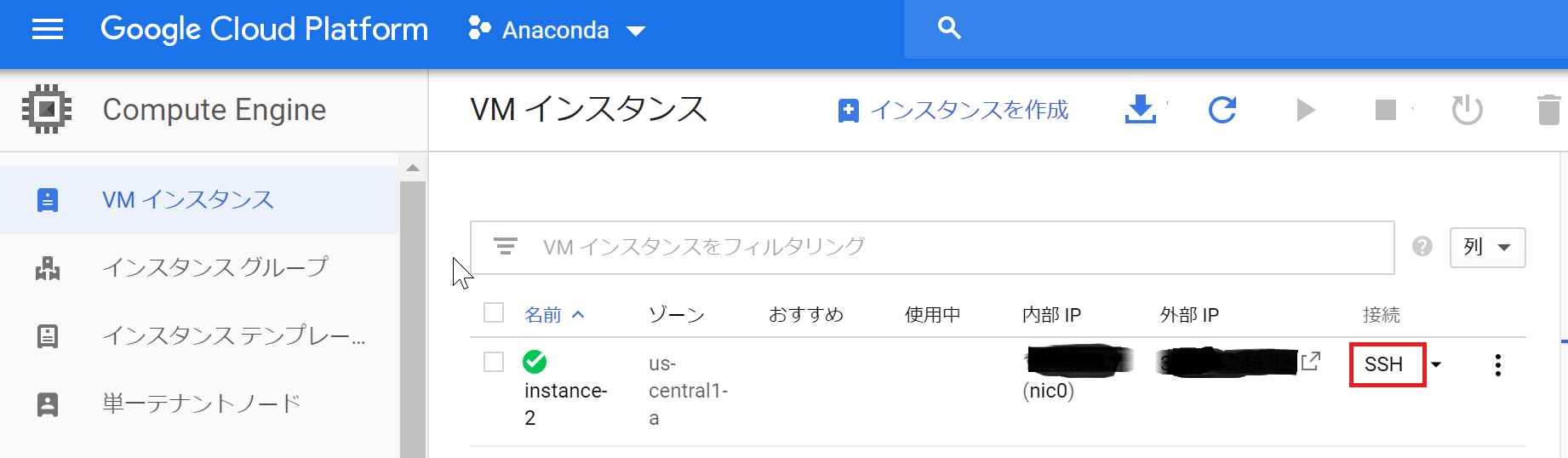Viewport: 1568px width, 458px height.
Task: Refresh the VM instances list
Action: point(1222,110)
